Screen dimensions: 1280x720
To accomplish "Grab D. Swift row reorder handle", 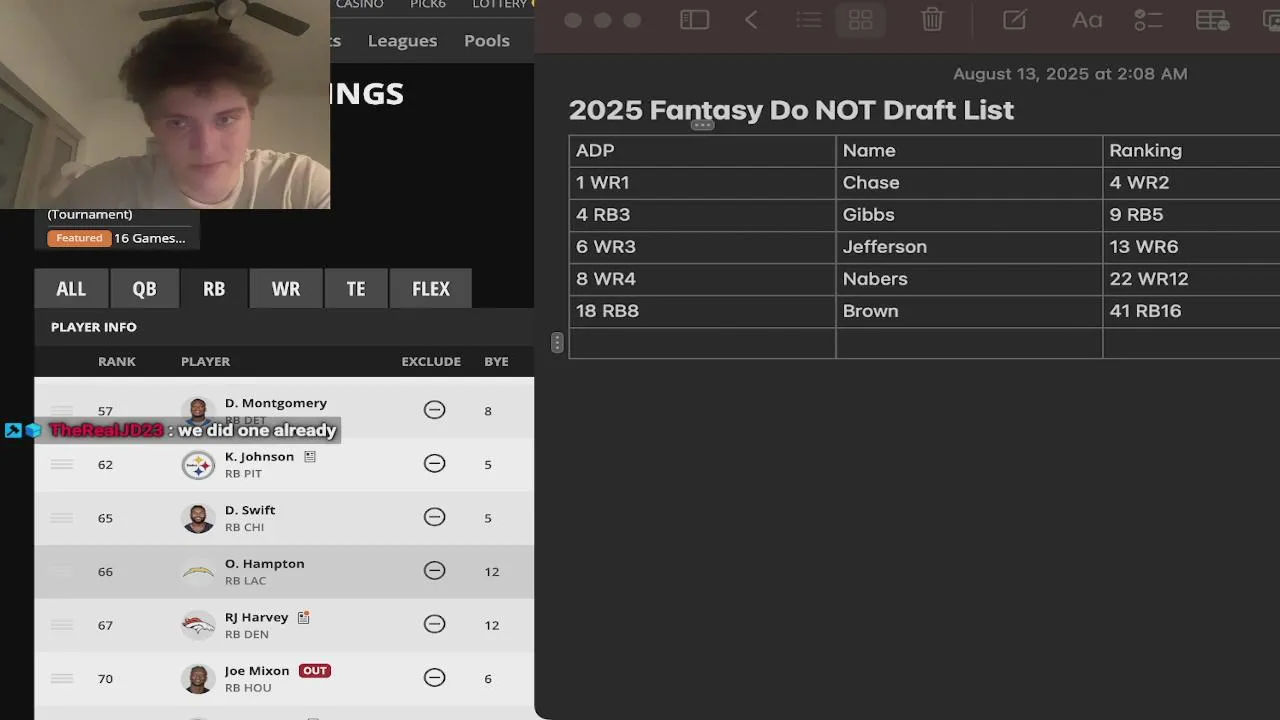I will (x=62, y=518).
